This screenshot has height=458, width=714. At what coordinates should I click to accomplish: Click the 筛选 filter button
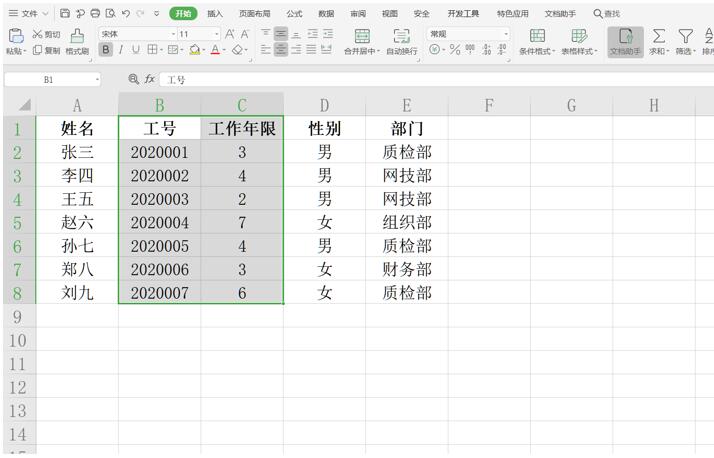point(685,41)
